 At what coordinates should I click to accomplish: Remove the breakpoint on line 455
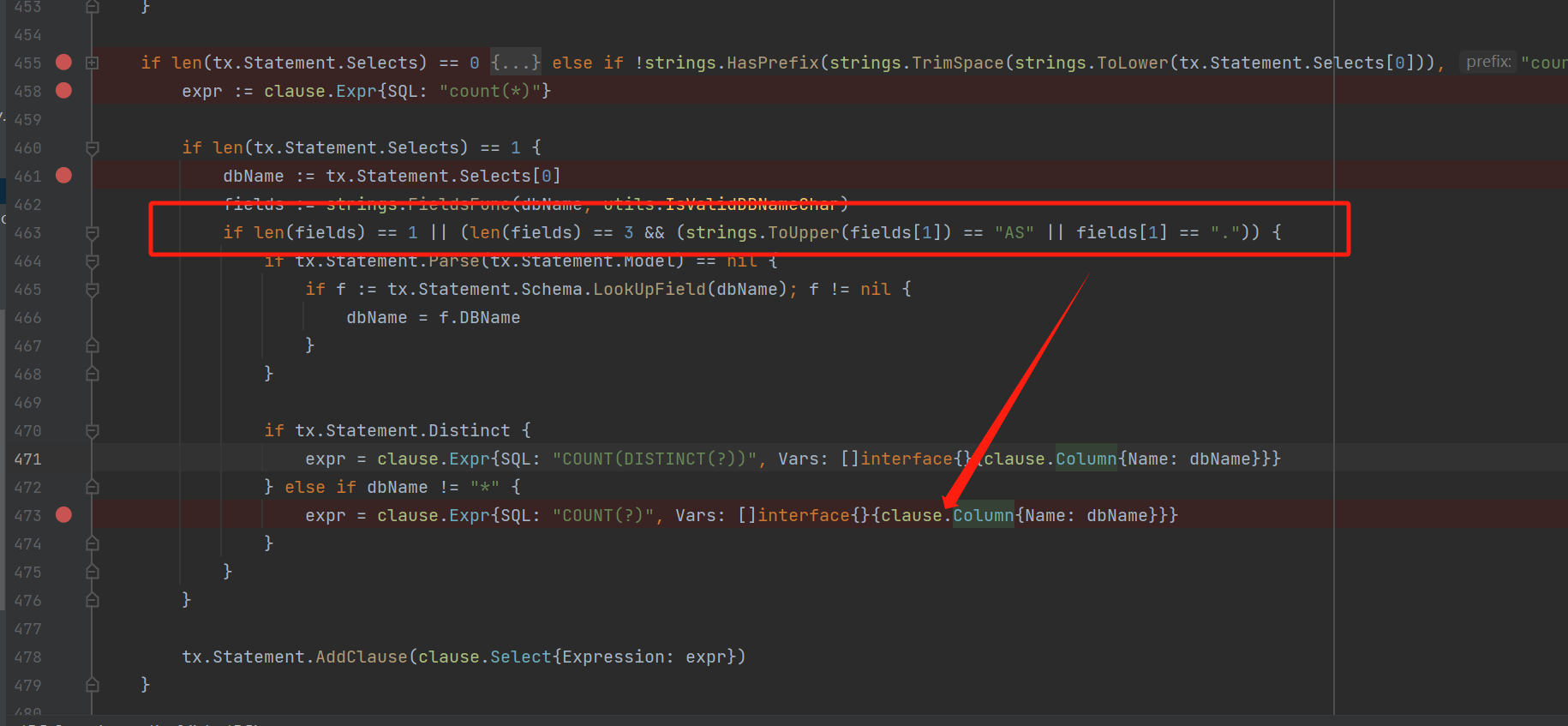coord(63,63)
